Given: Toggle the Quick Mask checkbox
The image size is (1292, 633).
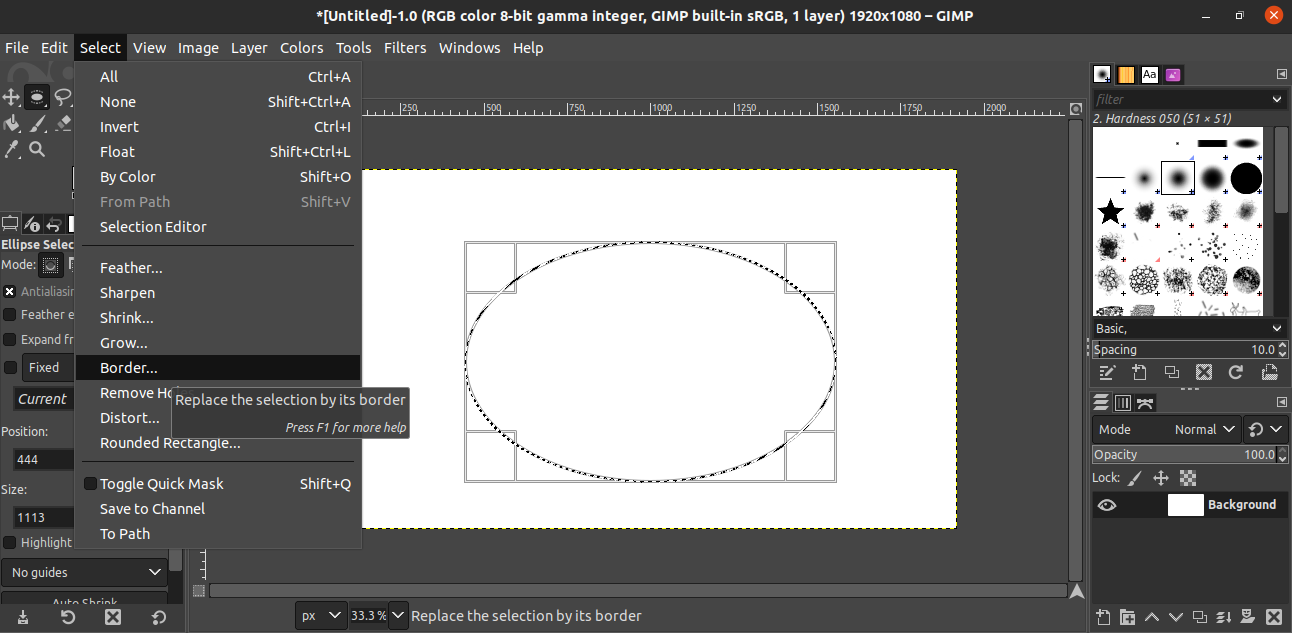Looking at the screenshot, I should [x=90, y=484].
